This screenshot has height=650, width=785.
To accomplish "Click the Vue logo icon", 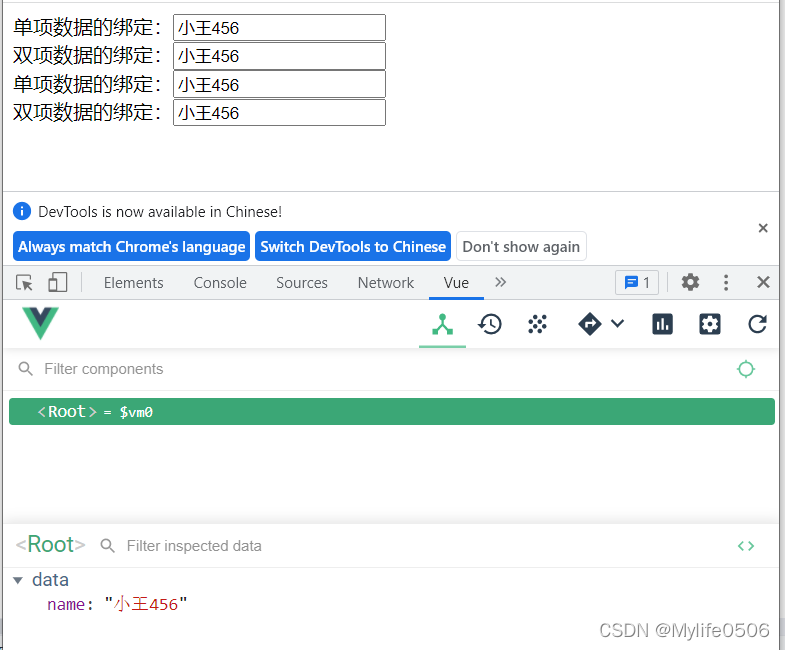I will [41, 323].
